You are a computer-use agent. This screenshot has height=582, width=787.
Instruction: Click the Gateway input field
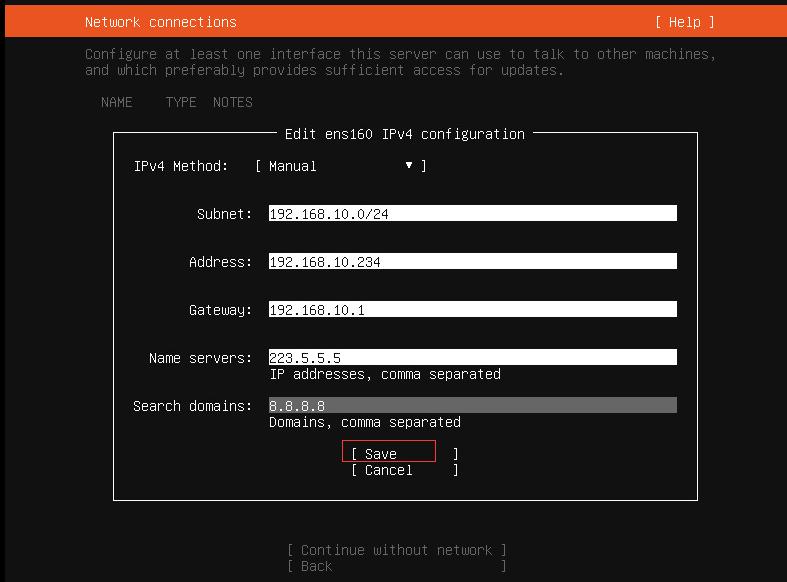pyautogui.click(x=472, y=310)
